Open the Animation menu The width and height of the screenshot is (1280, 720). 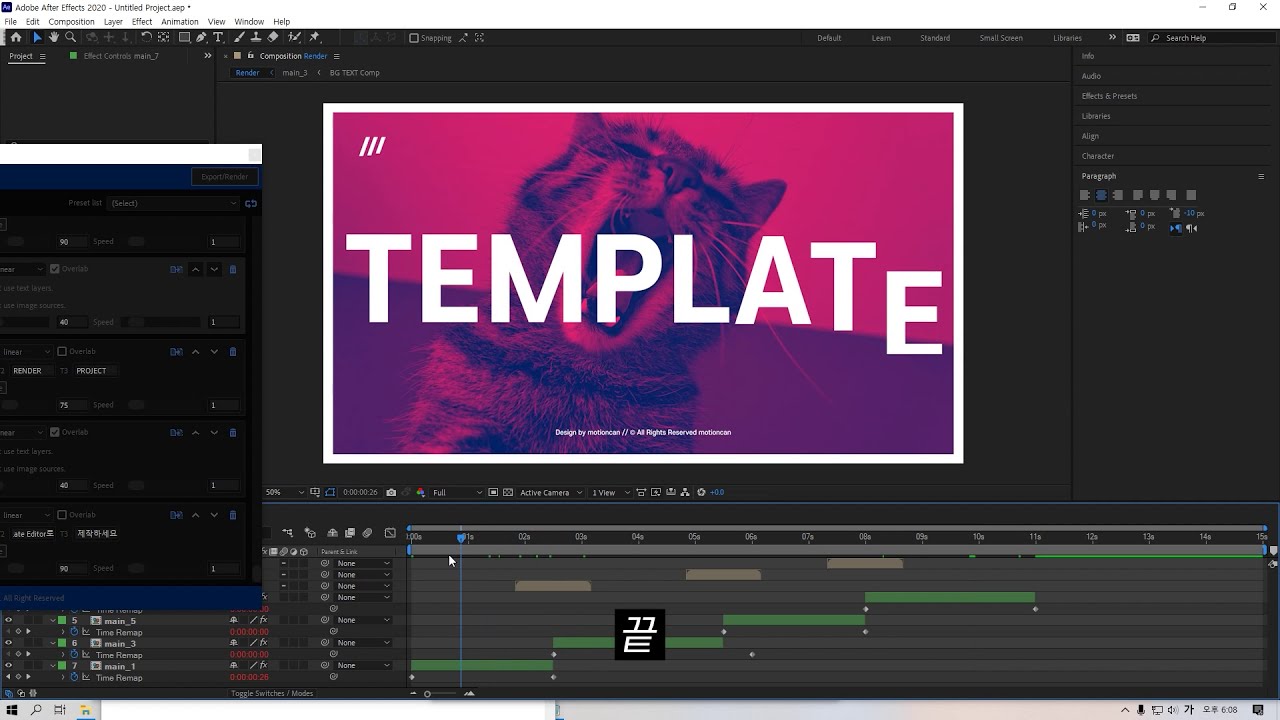(x=180, y=21)
